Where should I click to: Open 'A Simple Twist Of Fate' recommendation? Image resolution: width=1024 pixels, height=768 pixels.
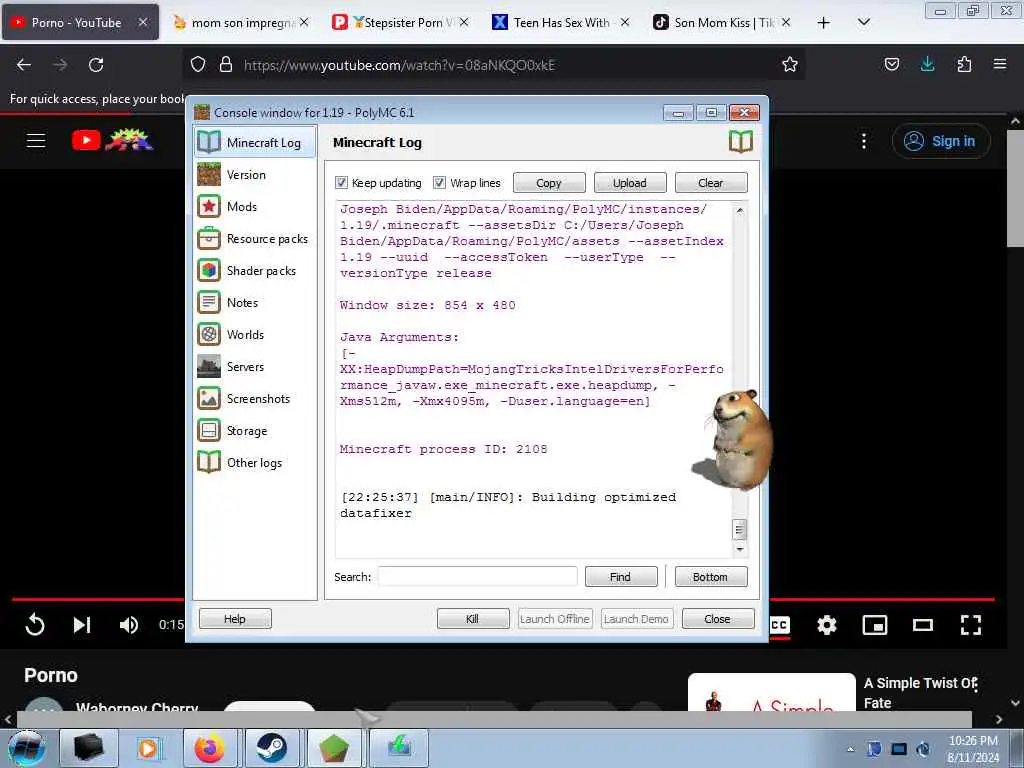click(x=920, y=692)
